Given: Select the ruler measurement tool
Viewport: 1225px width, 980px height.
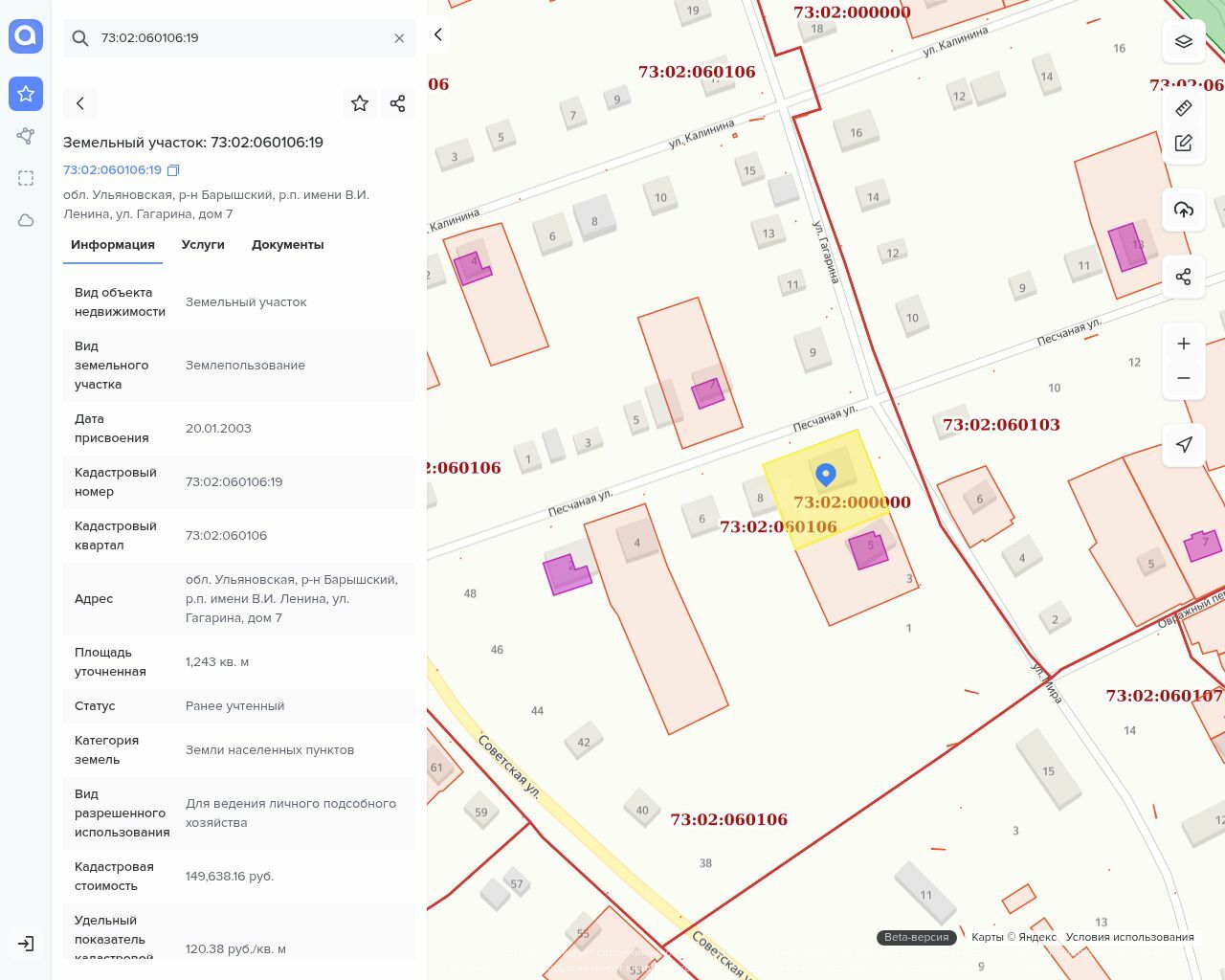Looking at the screenshot, I should click(x=1183, y=108).
